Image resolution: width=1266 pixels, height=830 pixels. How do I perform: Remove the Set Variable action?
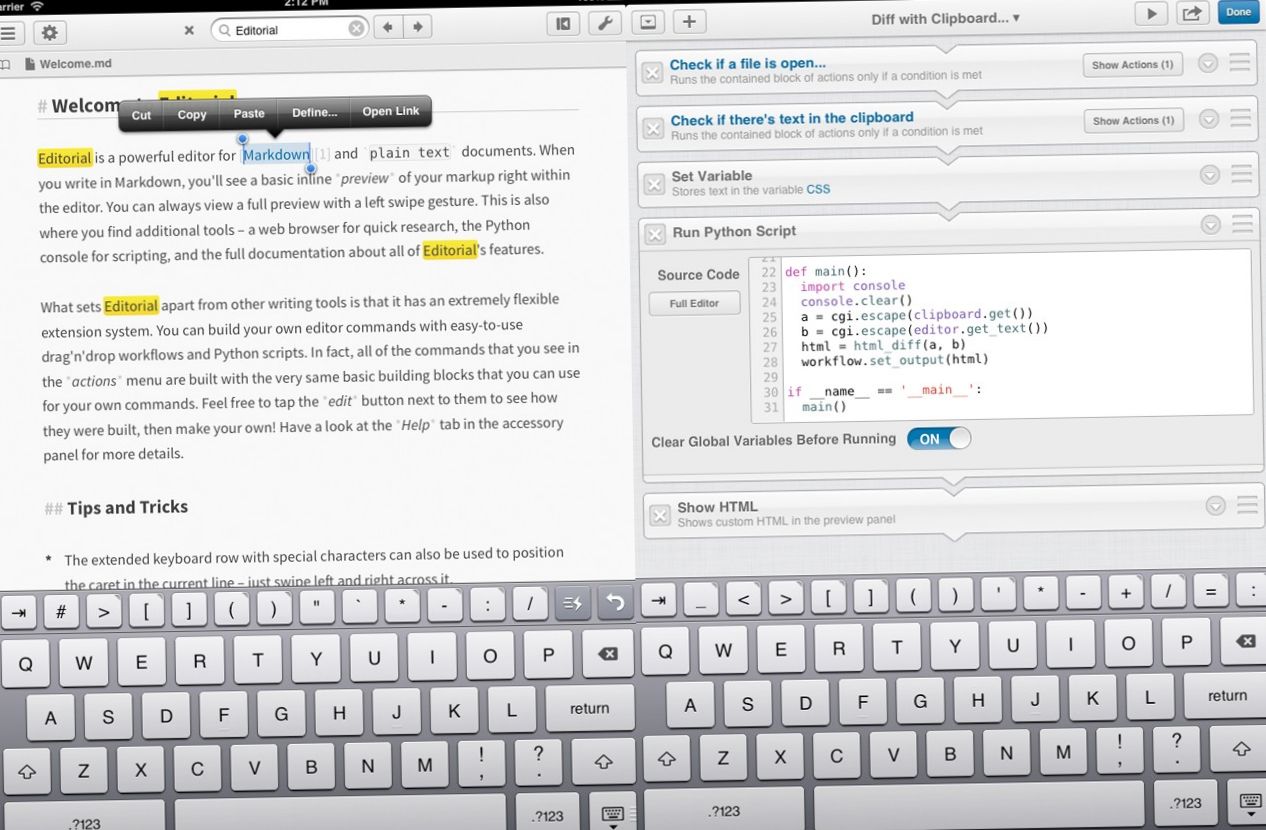click(x=654, y=184)
